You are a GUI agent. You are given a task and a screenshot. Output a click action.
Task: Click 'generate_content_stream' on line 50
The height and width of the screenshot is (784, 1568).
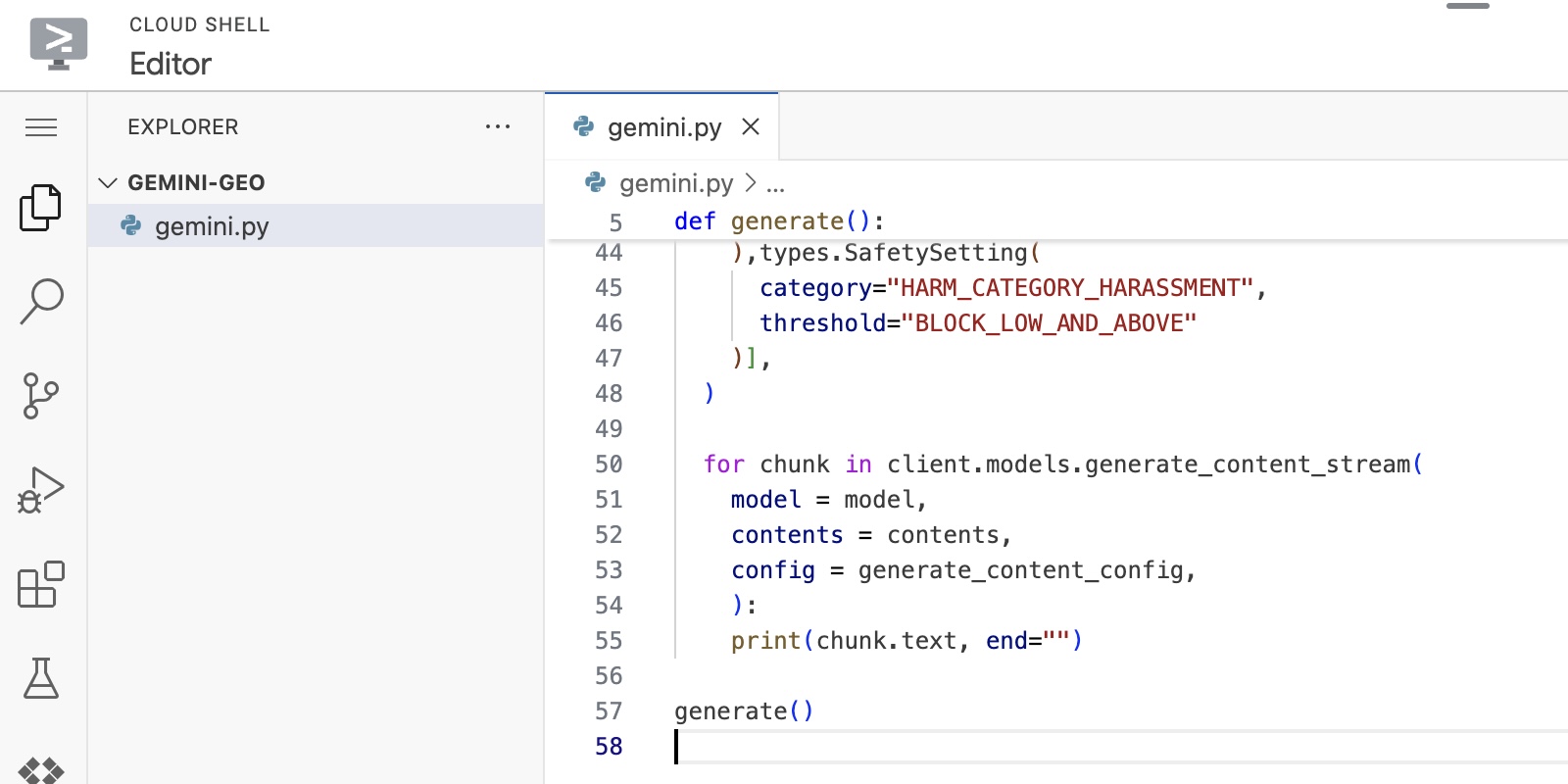[1248, 465]
